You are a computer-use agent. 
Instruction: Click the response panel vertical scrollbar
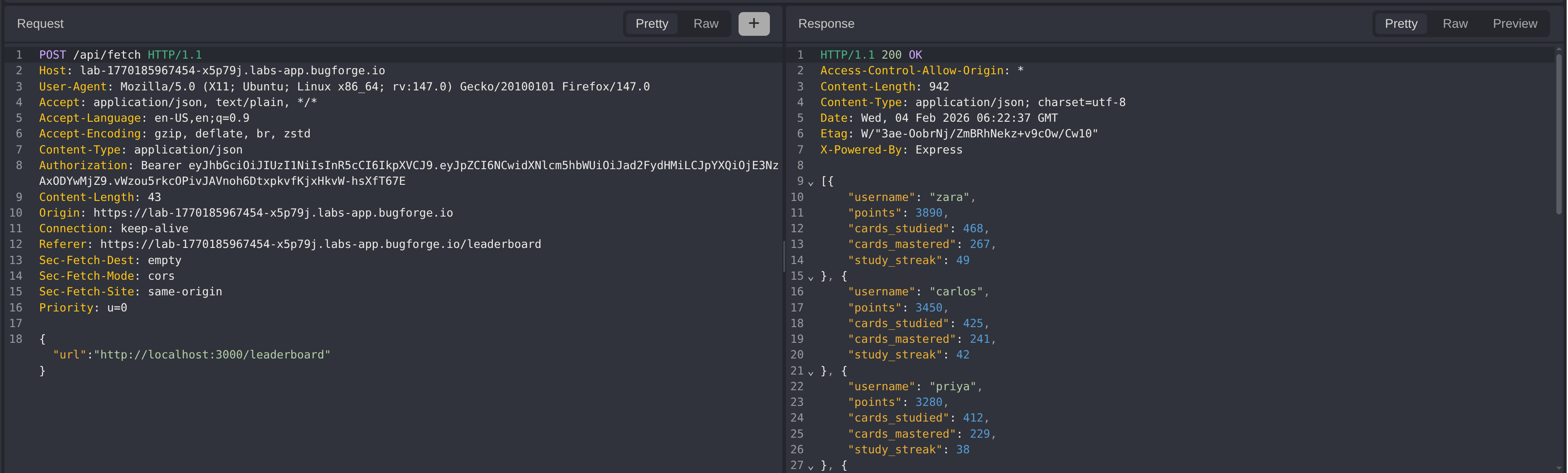(x=1558, y=134)
